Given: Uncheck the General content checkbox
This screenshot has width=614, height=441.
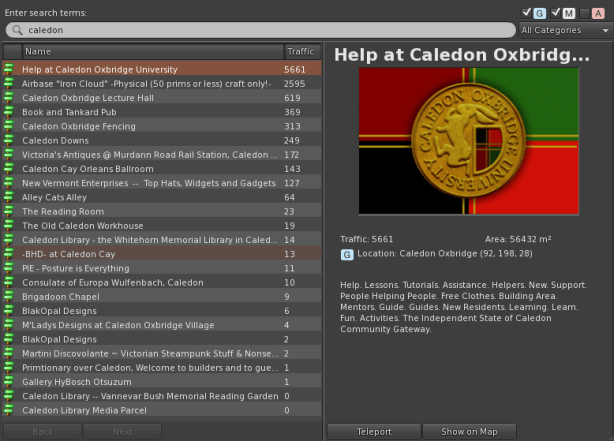Looking at the screenshot, I should tap(527, 13).
